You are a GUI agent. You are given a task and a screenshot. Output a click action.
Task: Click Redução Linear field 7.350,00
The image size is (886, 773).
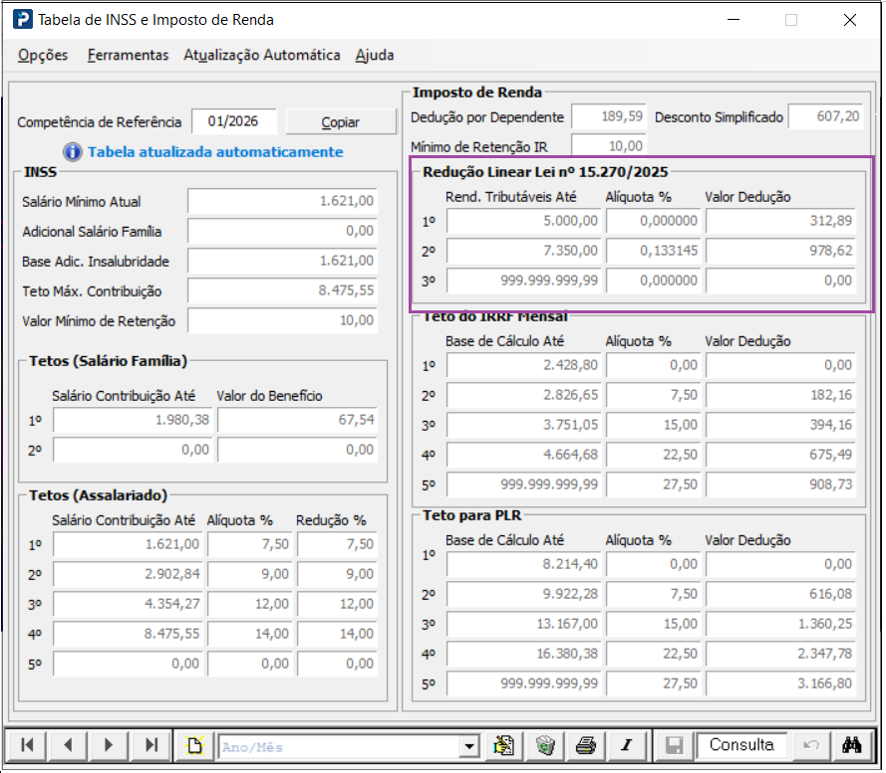click(x=524, y=251)
